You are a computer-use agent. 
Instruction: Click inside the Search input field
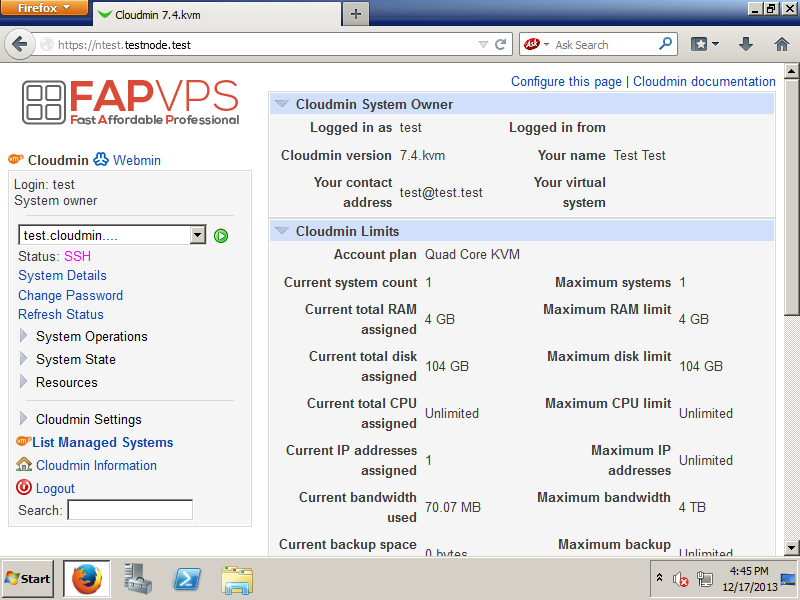(x=130, y=509)
